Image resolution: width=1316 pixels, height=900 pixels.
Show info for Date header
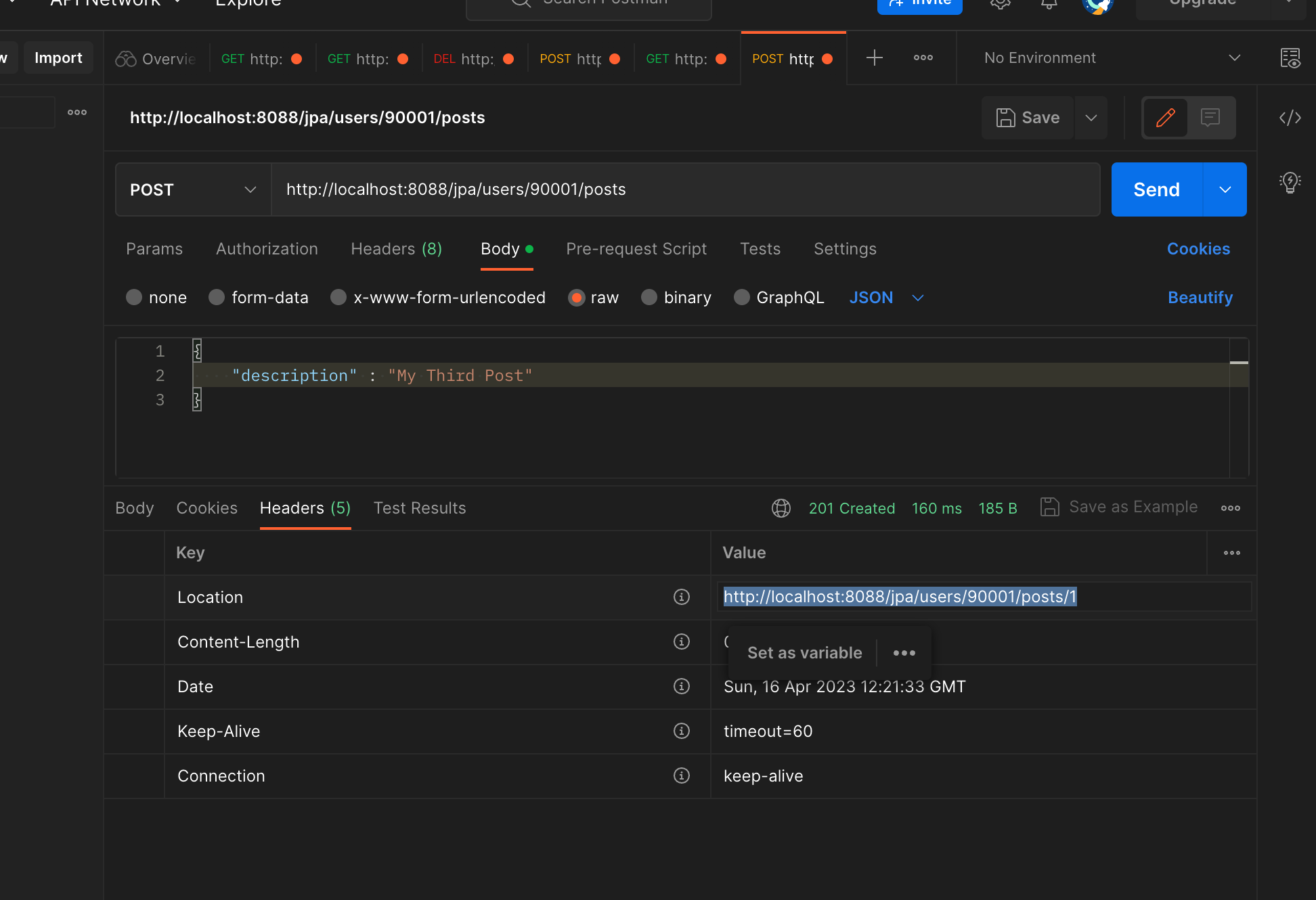[x=682, y=686]
